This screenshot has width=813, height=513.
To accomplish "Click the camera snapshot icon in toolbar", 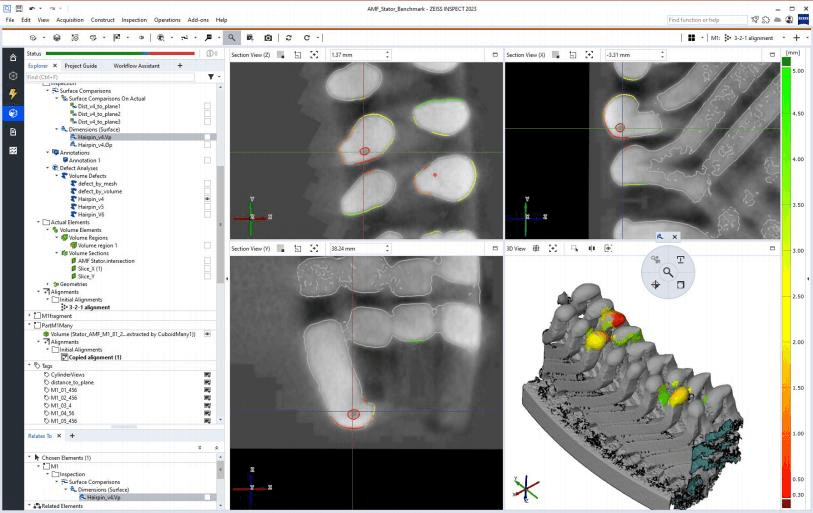I will click(268, 37).
